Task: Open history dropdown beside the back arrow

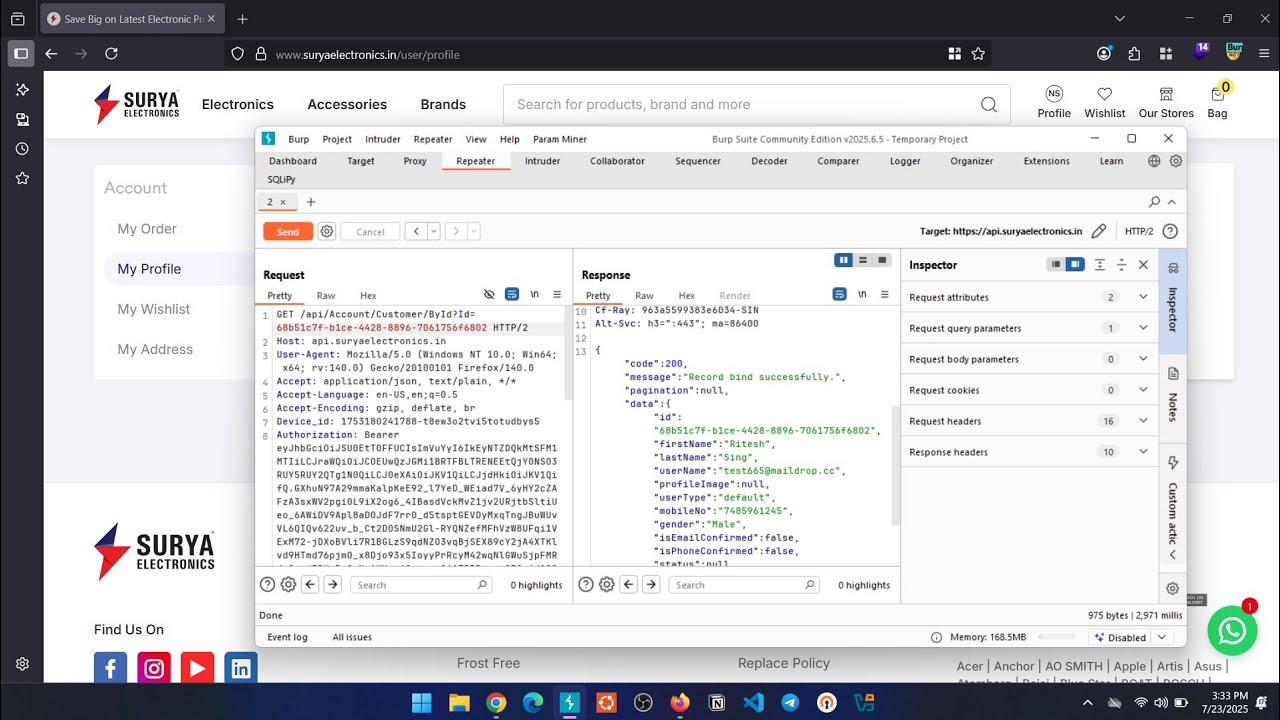Action: pos(434,231)
